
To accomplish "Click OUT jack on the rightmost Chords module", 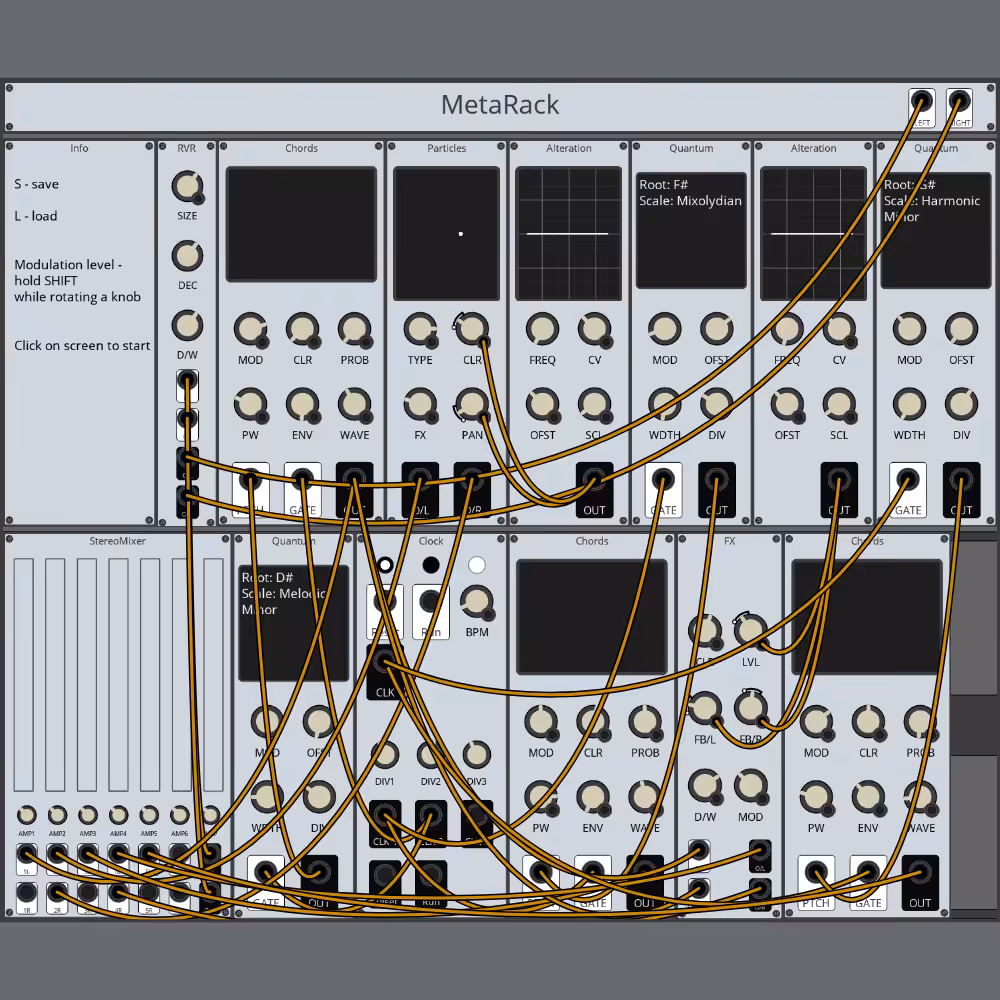I will [x=920, y=872].
